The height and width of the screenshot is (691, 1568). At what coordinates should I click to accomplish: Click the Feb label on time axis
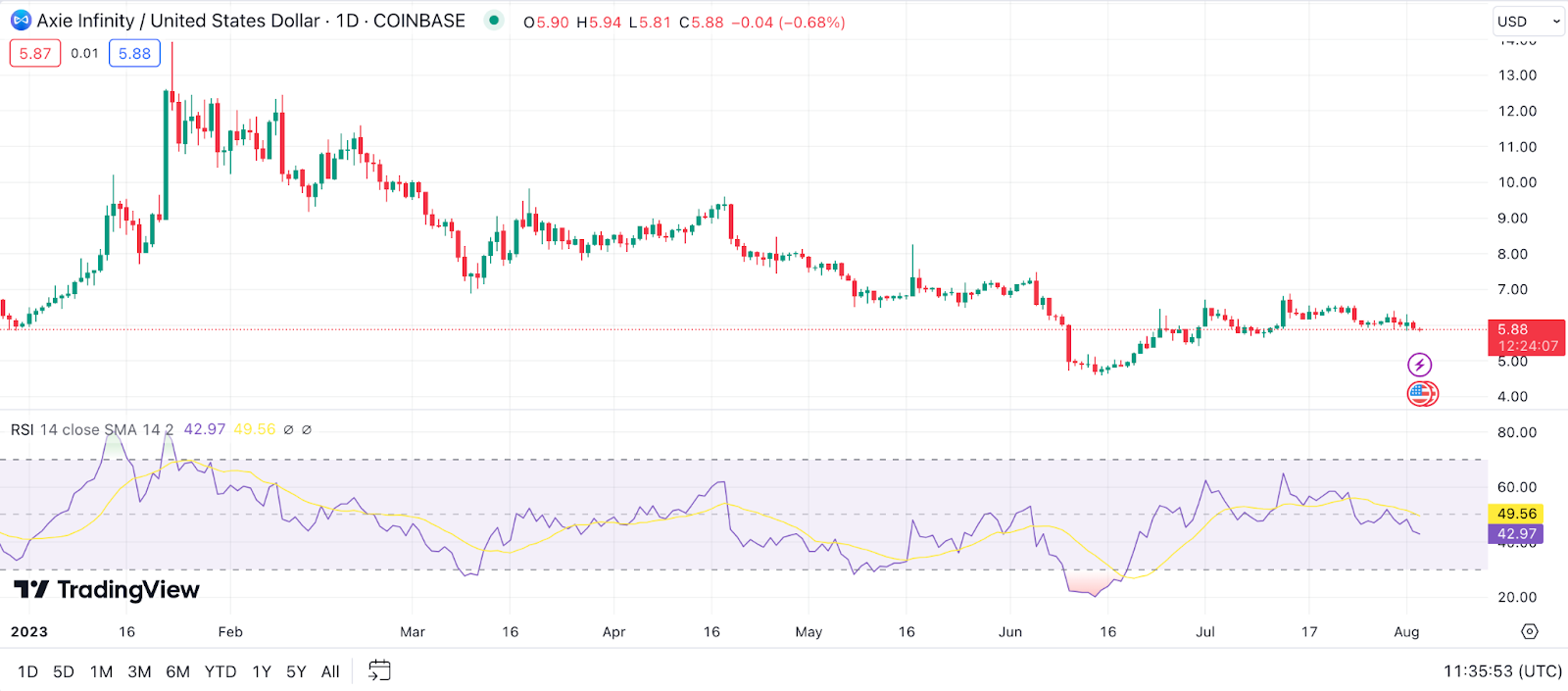230,632
